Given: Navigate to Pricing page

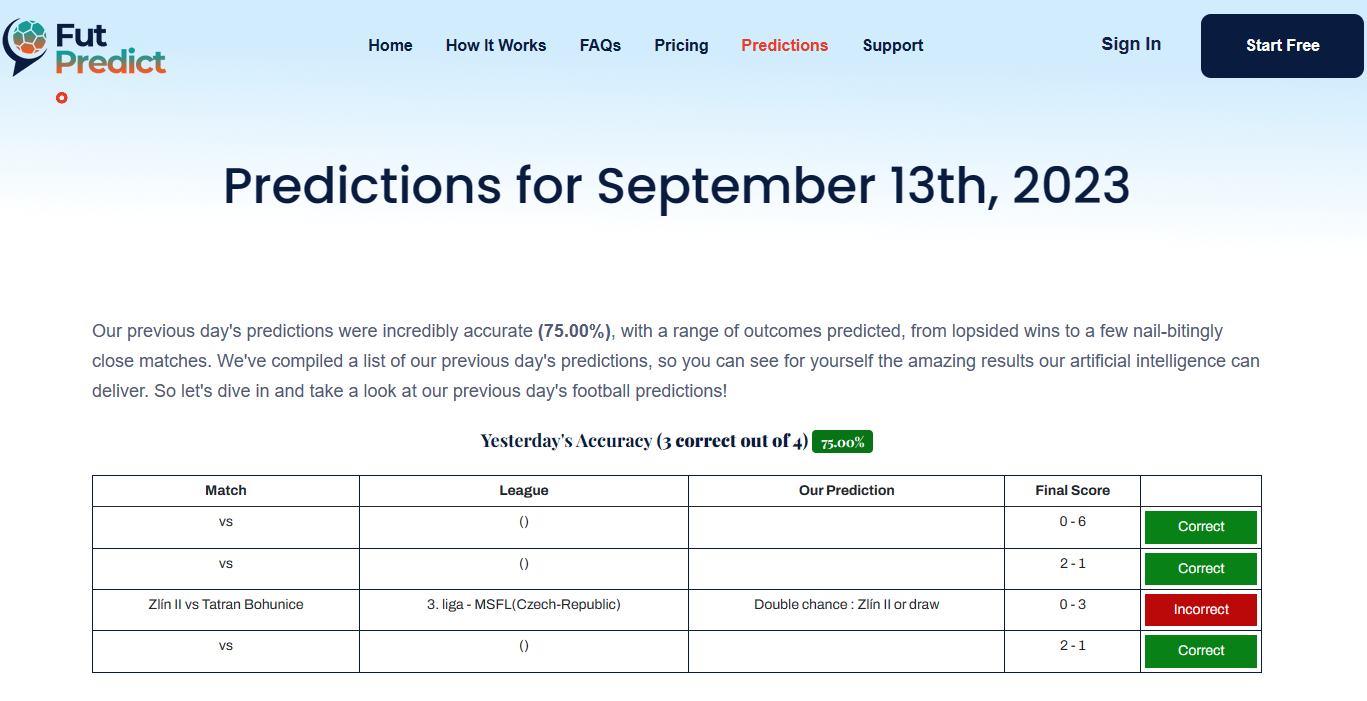Looking at the screenshot, I should pos(681,45).
